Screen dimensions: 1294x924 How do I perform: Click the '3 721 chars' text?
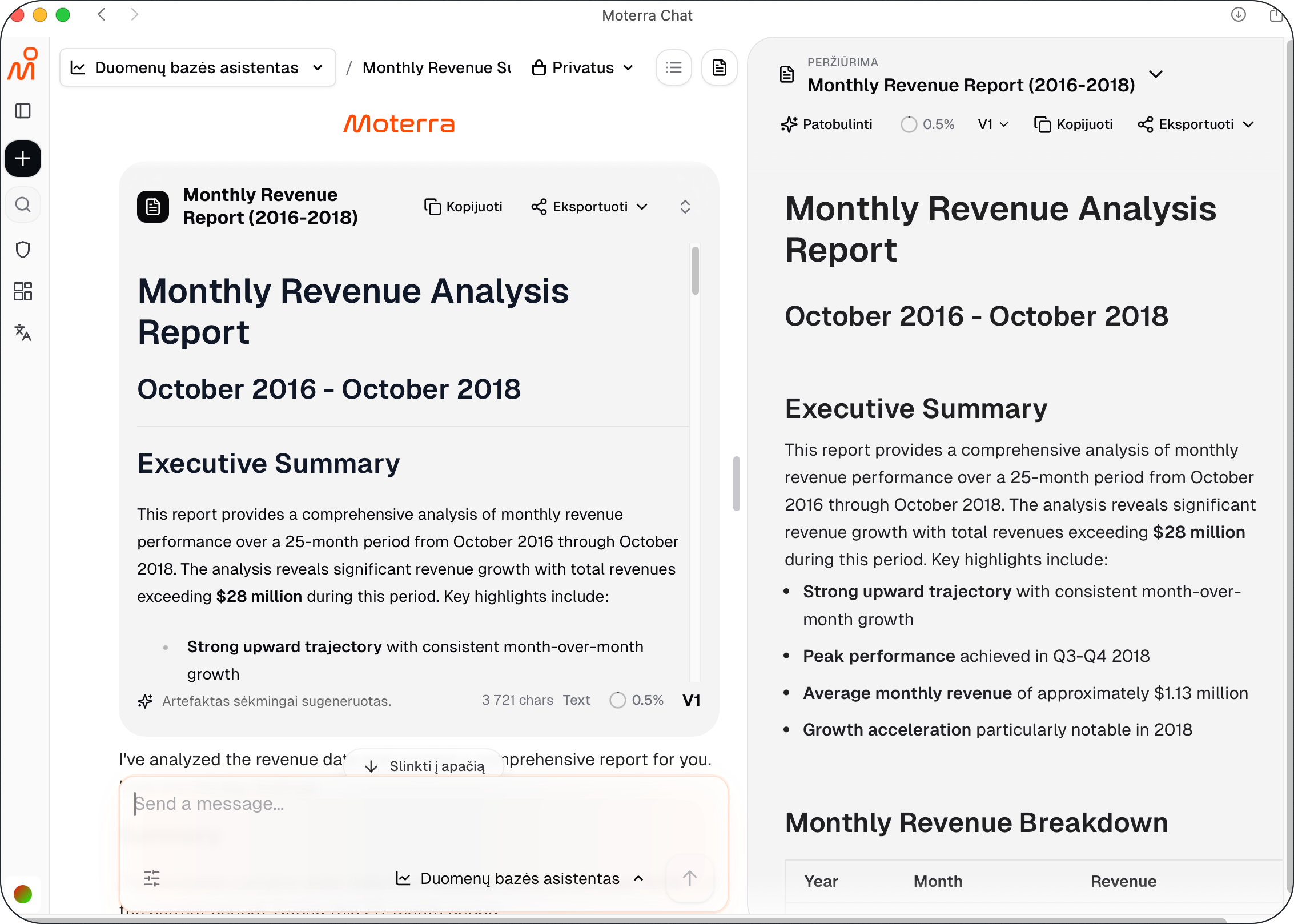click(517, 700)
